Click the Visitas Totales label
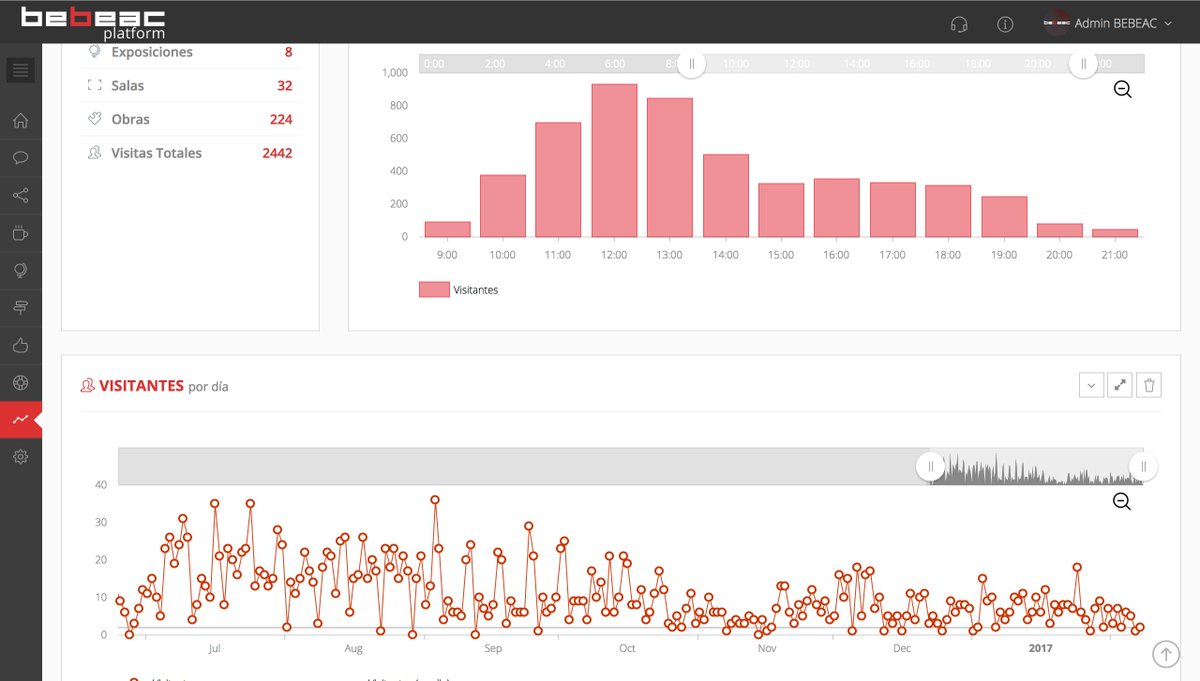 [x=157, y=153]
